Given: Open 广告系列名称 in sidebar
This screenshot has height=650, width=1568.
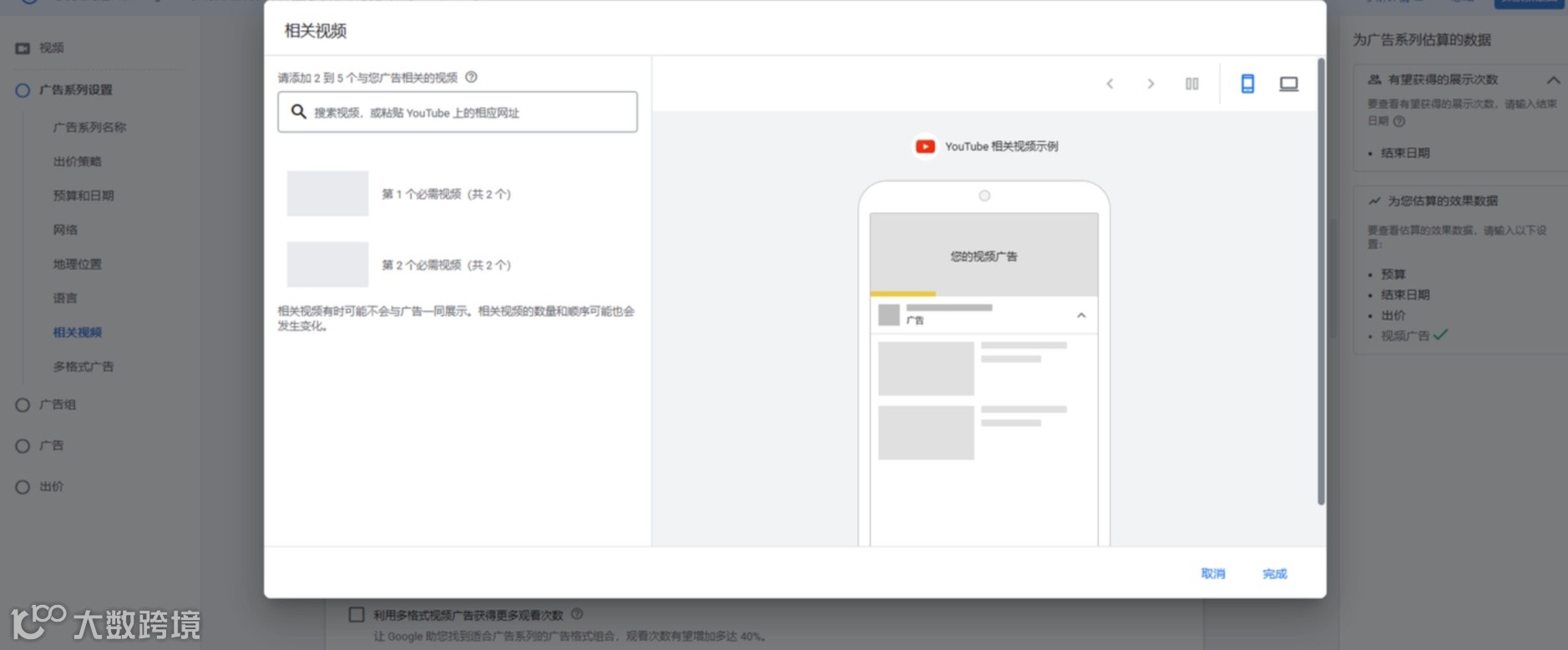Looking at the screenshot, I should [89, 128].
